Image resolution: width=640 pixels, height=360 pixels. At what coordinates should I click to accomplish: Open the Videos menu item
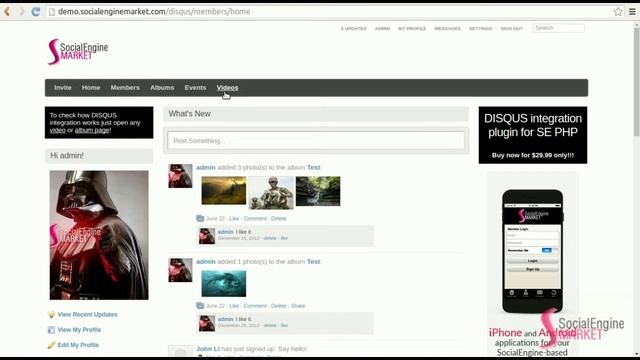[227, 87]
